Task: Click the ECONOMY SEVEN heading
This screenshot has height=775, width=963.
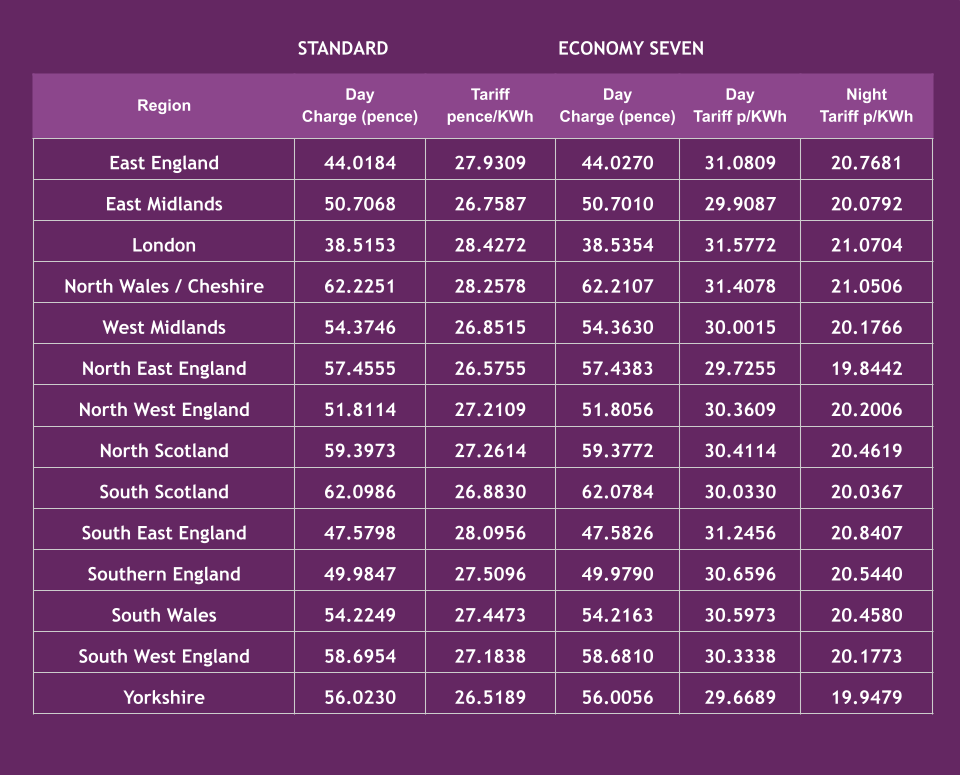Action: click(x=630, y=48)
